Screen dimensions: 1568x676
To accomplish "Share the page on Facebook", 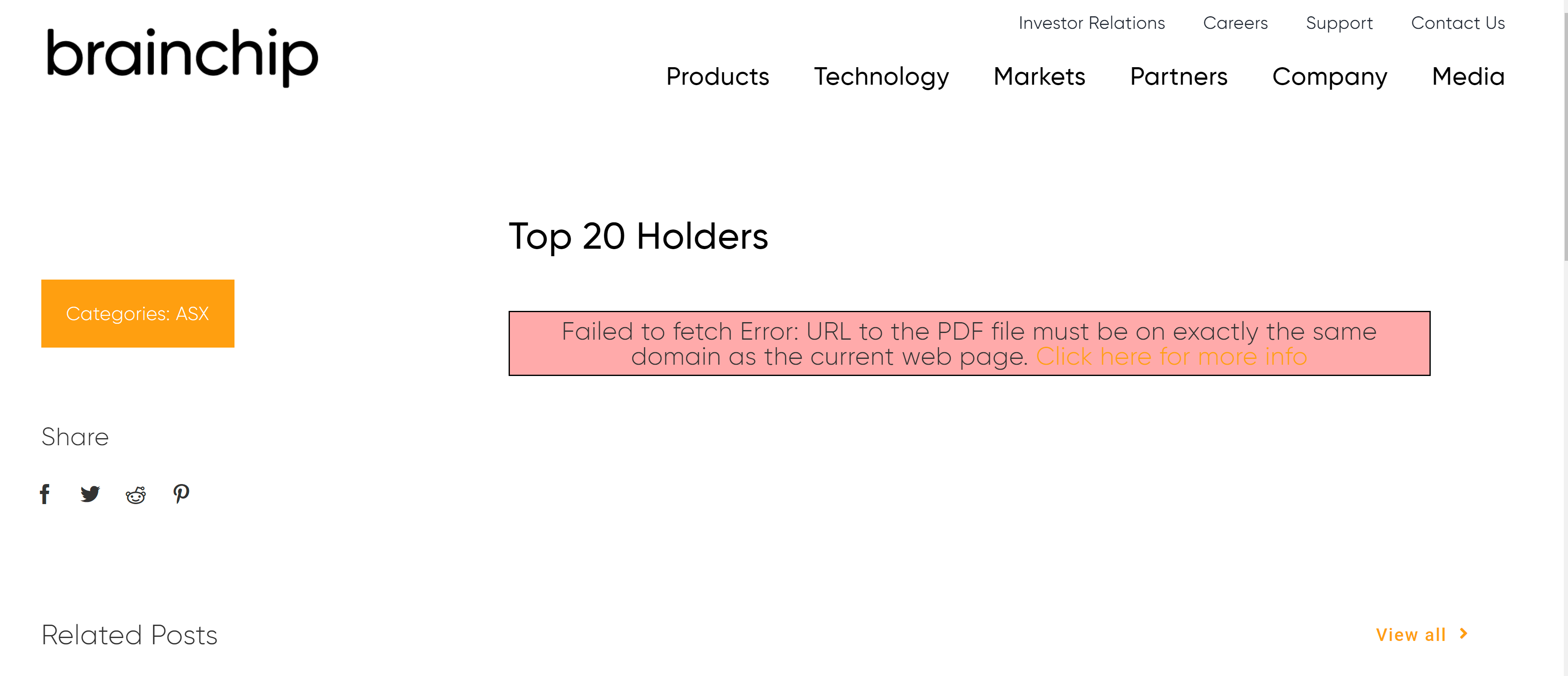I will click(x=44, y=494).
